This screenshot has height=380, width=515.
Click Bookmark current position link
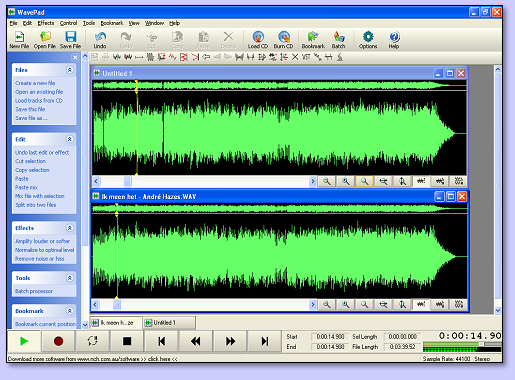point(45,324)
